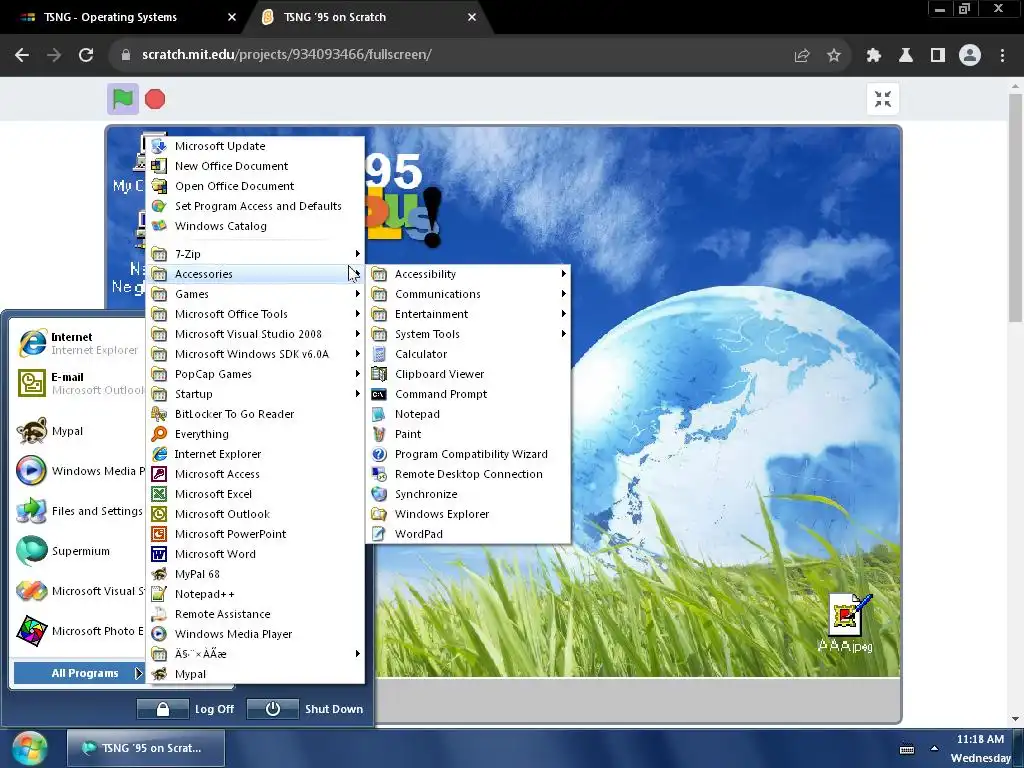
Task: Go back in browser
Action: [22, 55]
